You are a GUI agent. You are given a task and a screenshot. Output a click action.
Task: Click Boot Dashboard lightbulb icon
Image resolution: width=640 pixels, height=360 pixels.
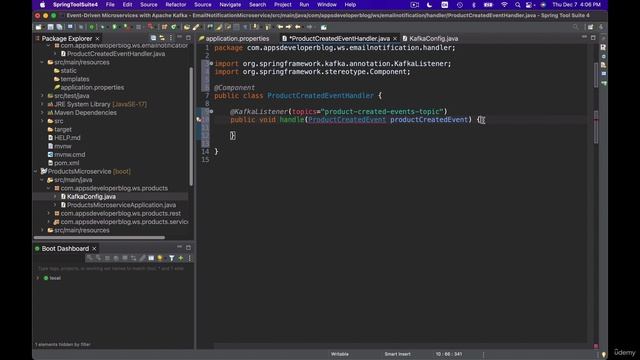[x=160, y=258]
